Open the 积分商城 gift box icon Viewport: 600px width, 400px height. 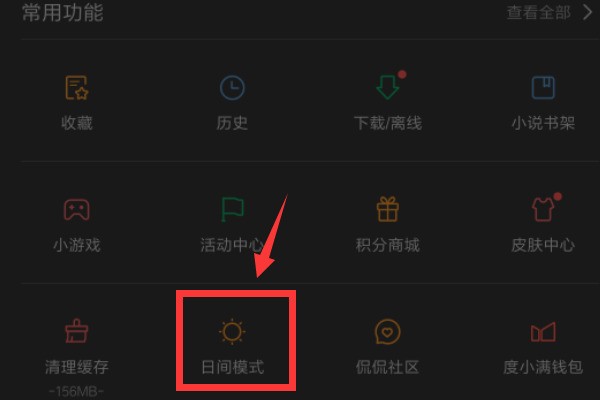coord(388,209)
